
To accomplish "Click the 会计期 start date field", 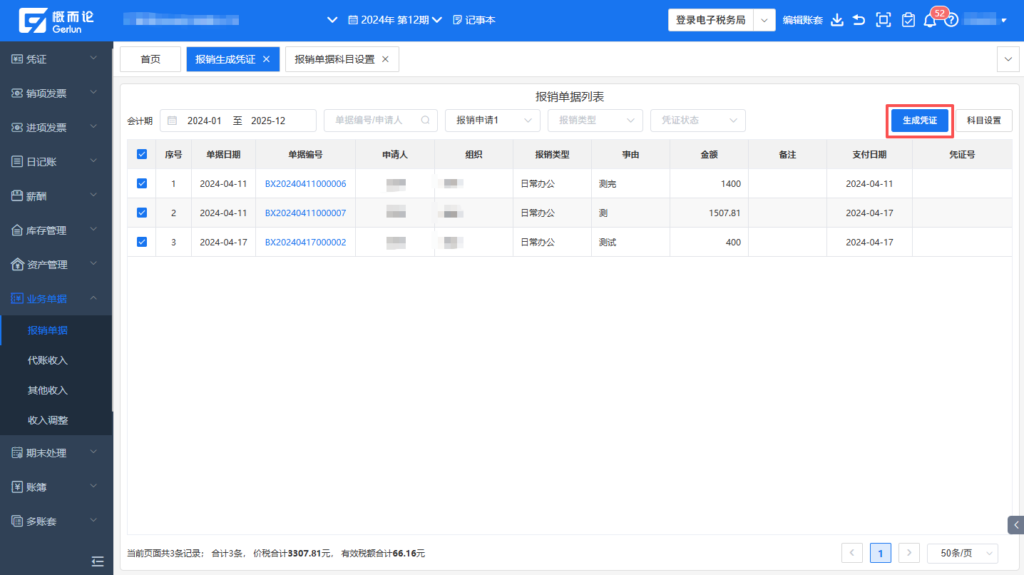I will [204, 120].
